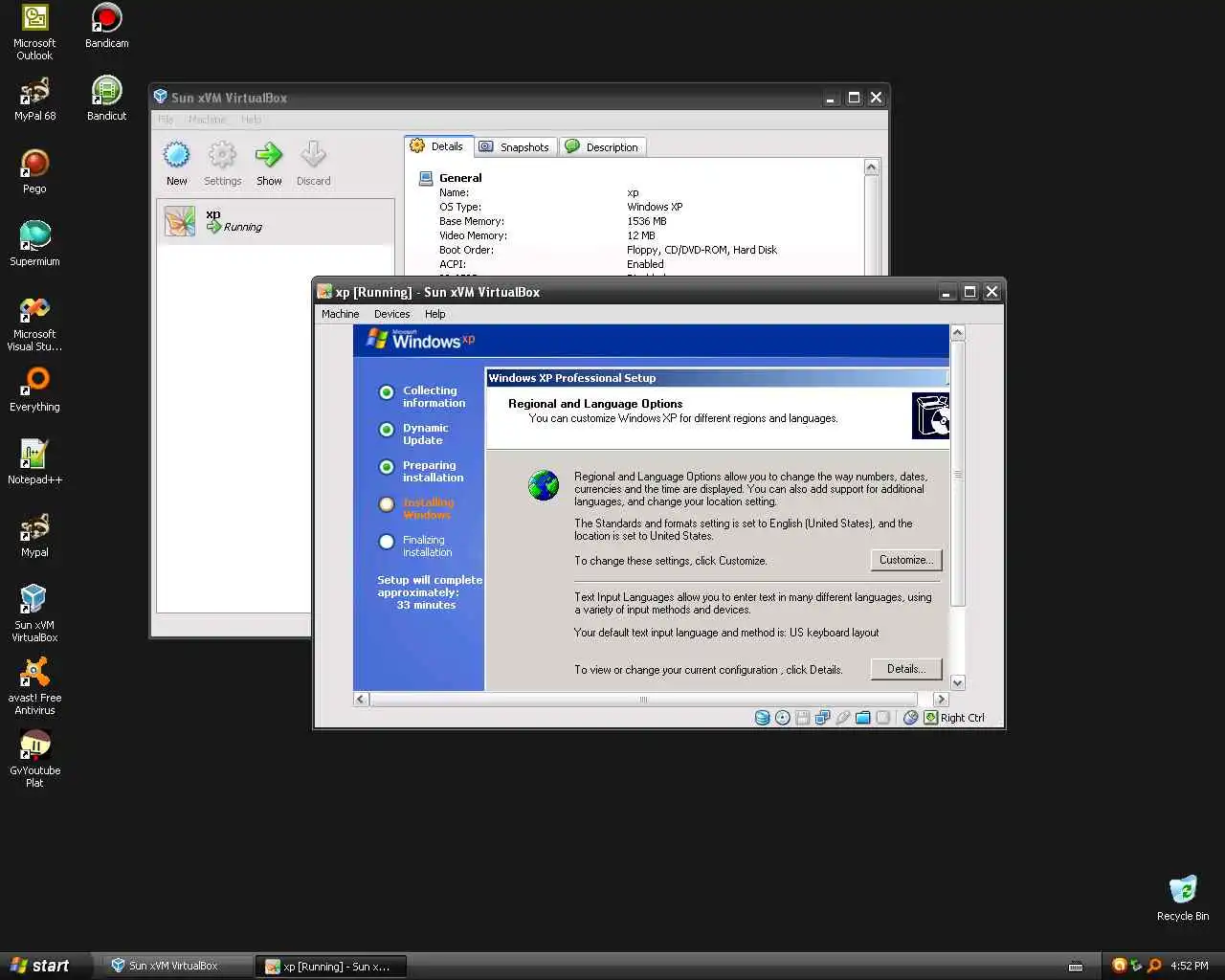Click the Customize... button in XP Setup
The image size is (1225, 980).
point(906,560)
